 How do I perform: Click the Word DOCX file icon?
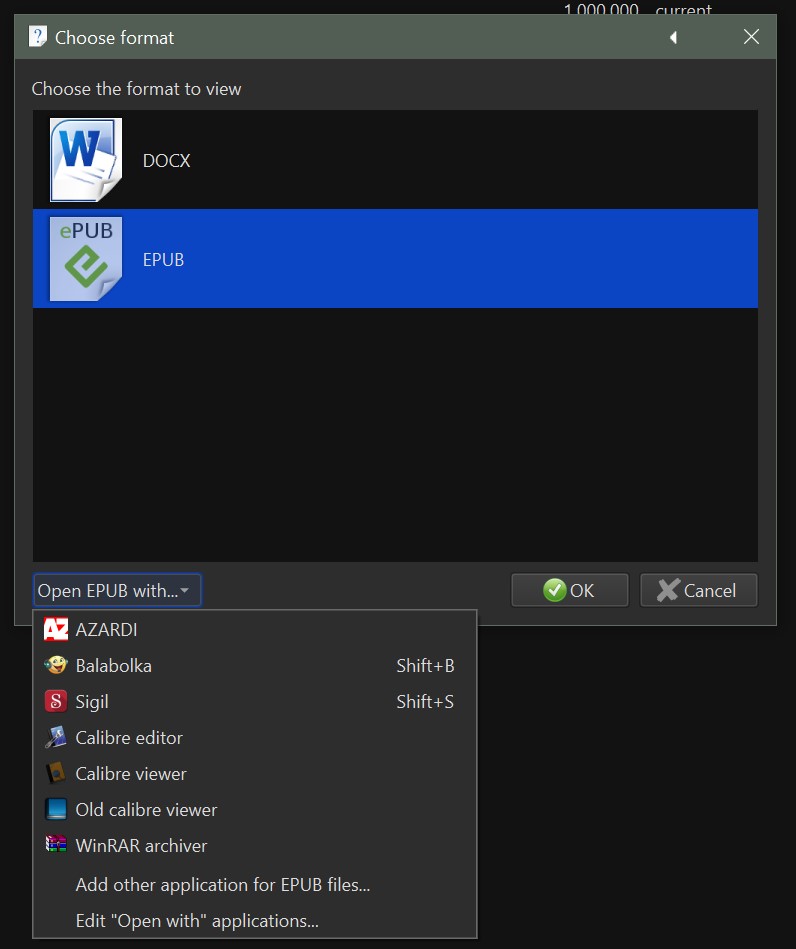pos(86,160)
